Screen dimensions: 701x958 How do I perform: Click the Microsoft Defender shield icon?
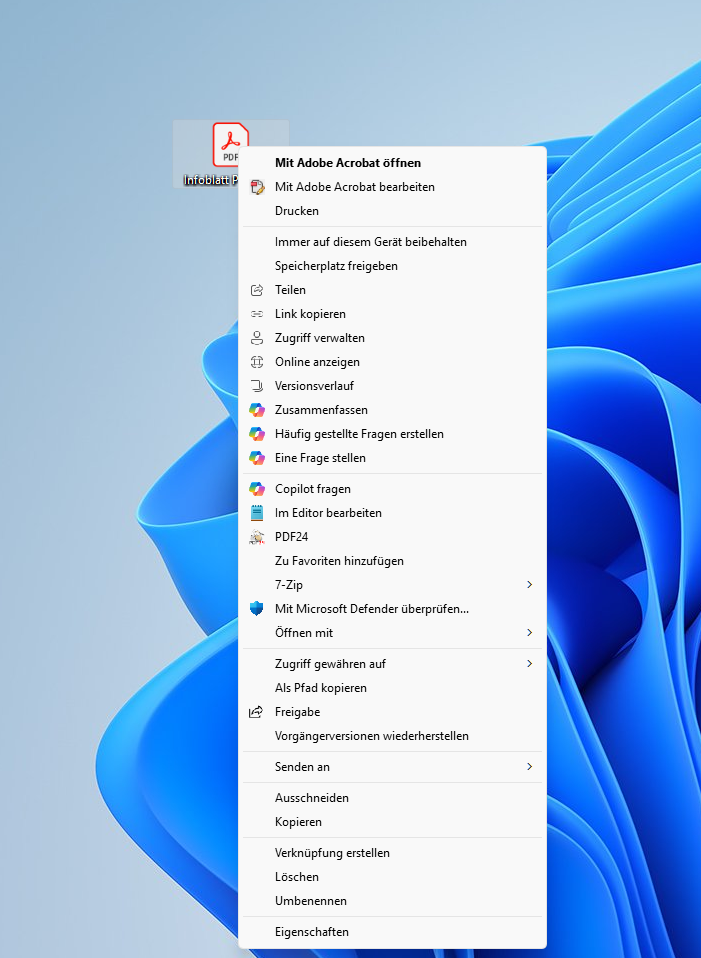257,609
